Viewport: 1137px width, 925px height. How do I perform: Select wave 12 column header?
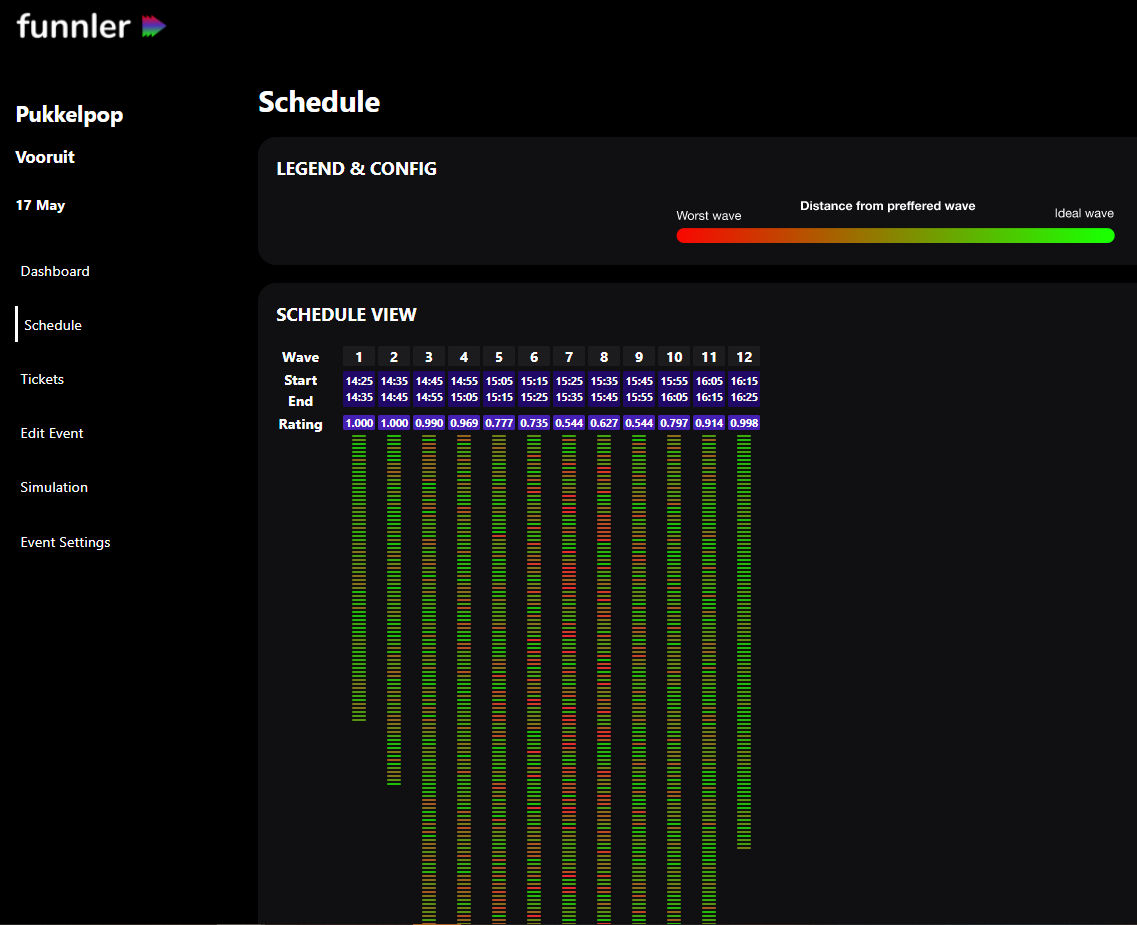744,357
